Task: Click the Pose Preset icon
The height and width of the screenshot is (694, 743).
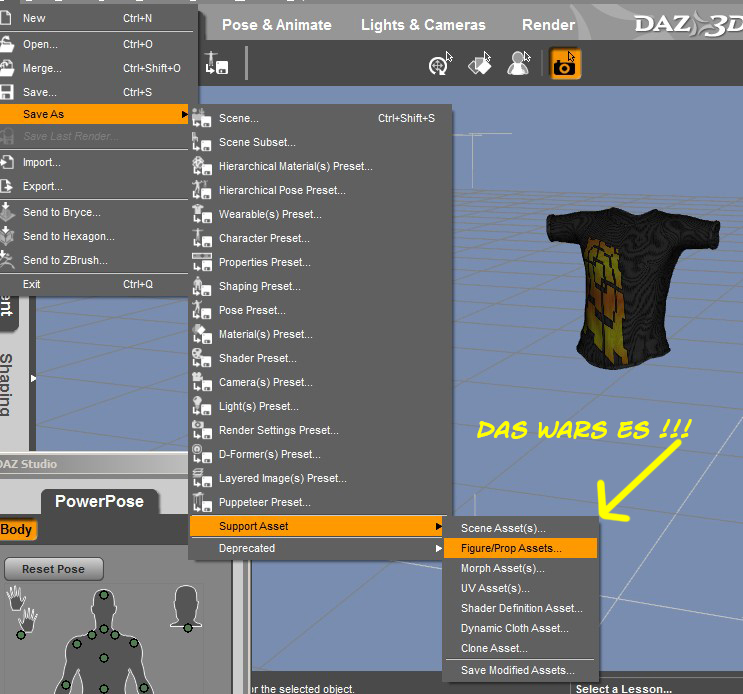Action: pos(201,310)
